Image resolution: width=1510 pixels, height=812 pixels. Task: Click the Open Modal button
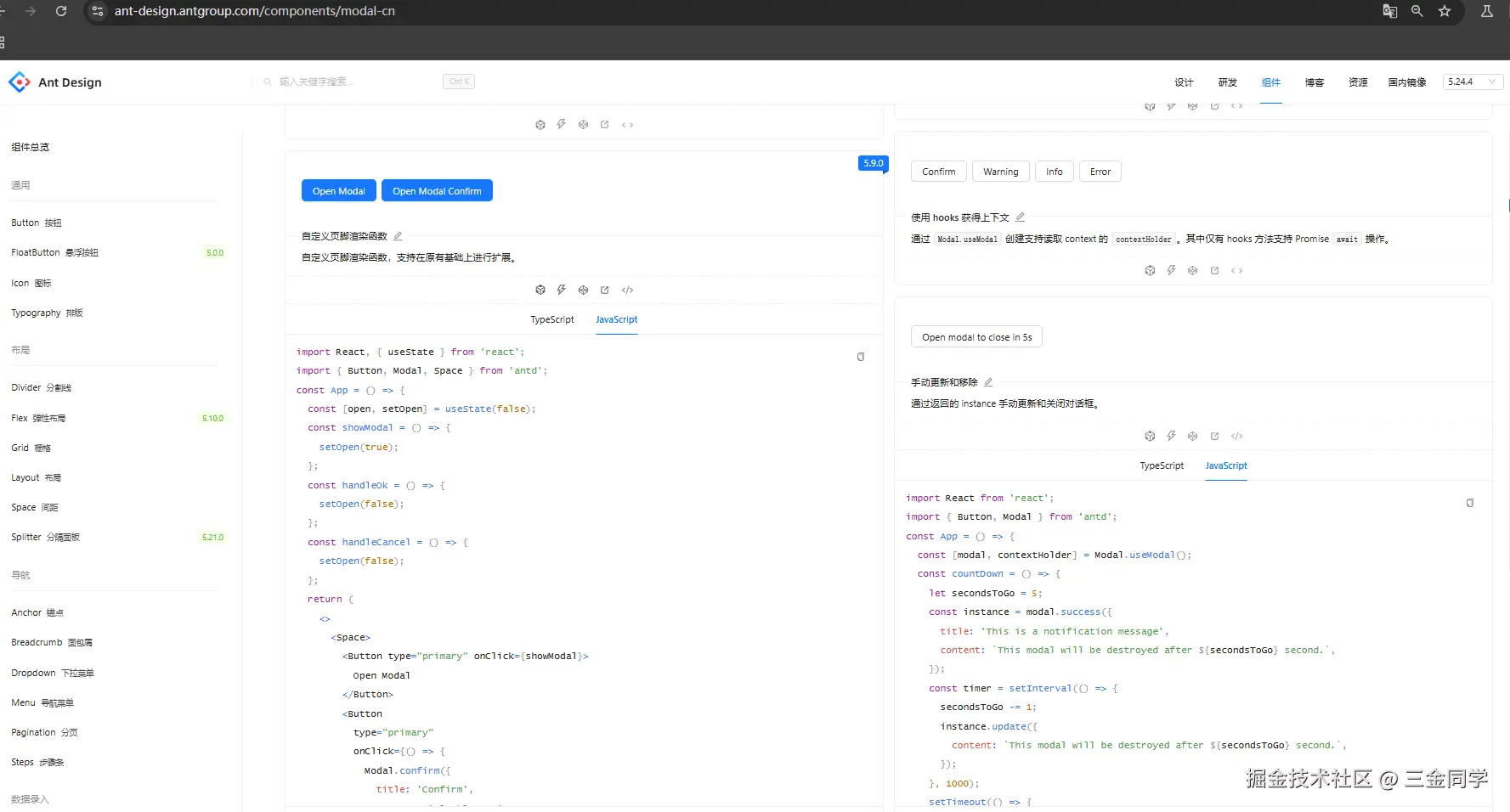click(x=339, y=191)
